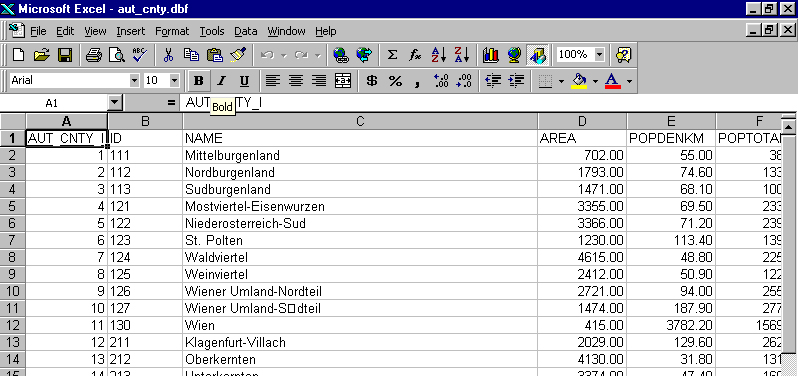The height and width of the screenshot is (376, 798).
Task: Open the Format menu
Action: coord(172,31)
